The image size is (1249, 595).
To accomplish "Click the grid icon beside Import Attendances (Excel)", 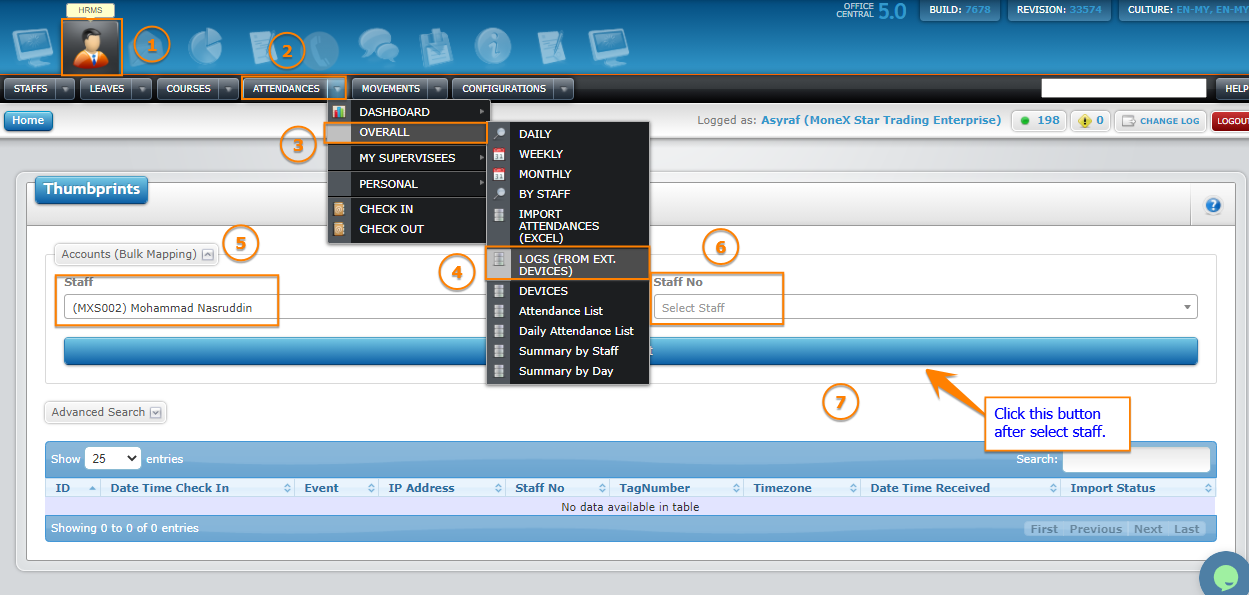I will (499, 214).
